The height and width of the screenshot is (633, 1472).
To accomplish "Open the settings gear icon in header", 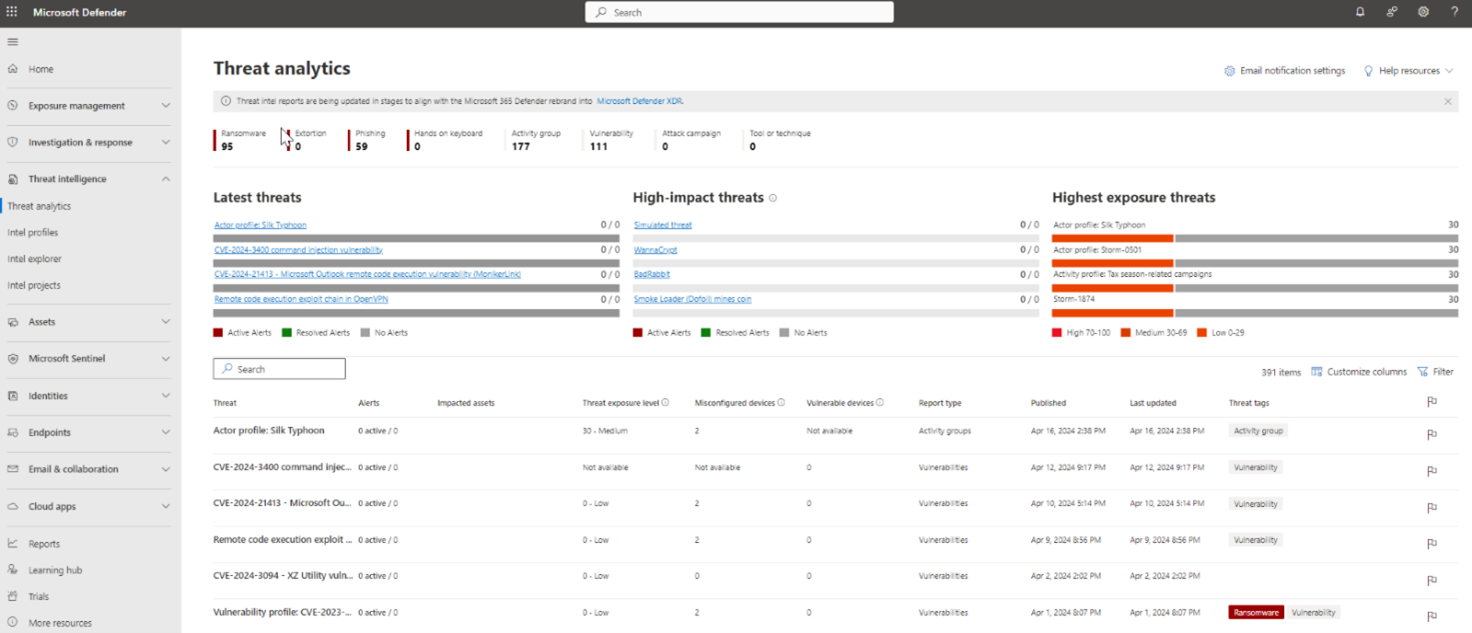I will 1423,12.
